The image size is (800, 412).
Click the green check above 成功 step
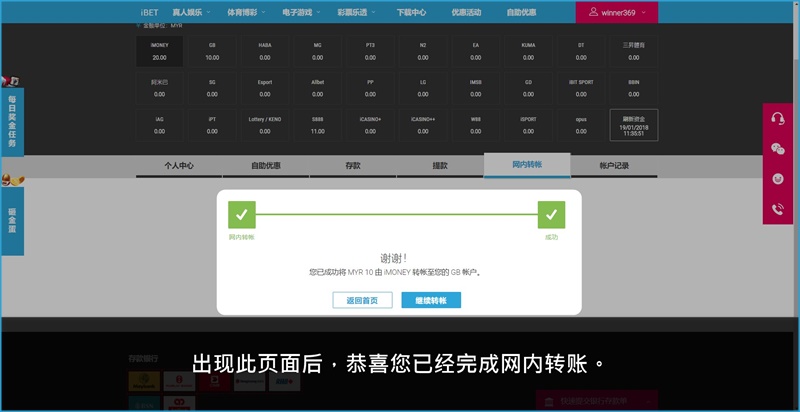coord(551,215)
